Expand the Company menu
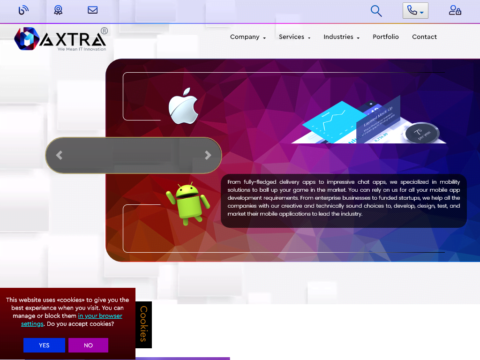 [x=248, y=37]
